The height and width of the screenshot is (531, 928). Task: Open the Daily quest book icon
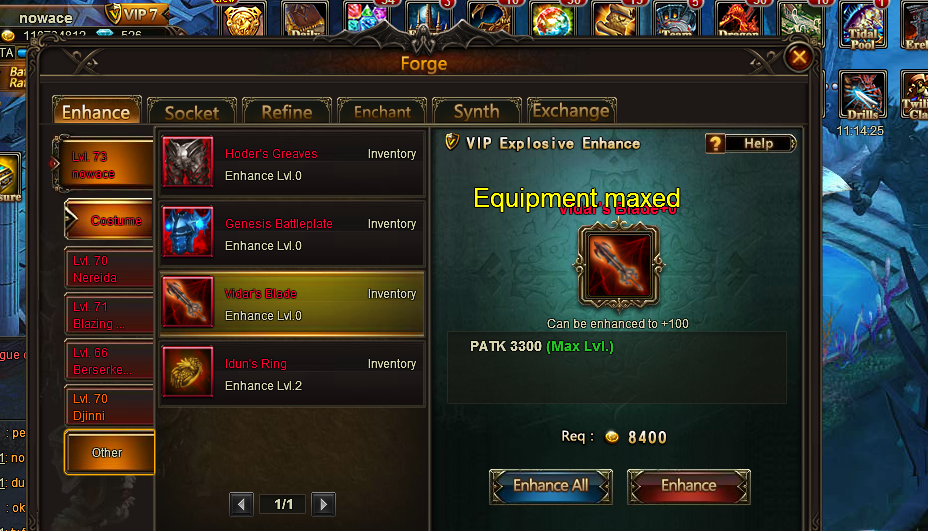[x=305, y=19]
